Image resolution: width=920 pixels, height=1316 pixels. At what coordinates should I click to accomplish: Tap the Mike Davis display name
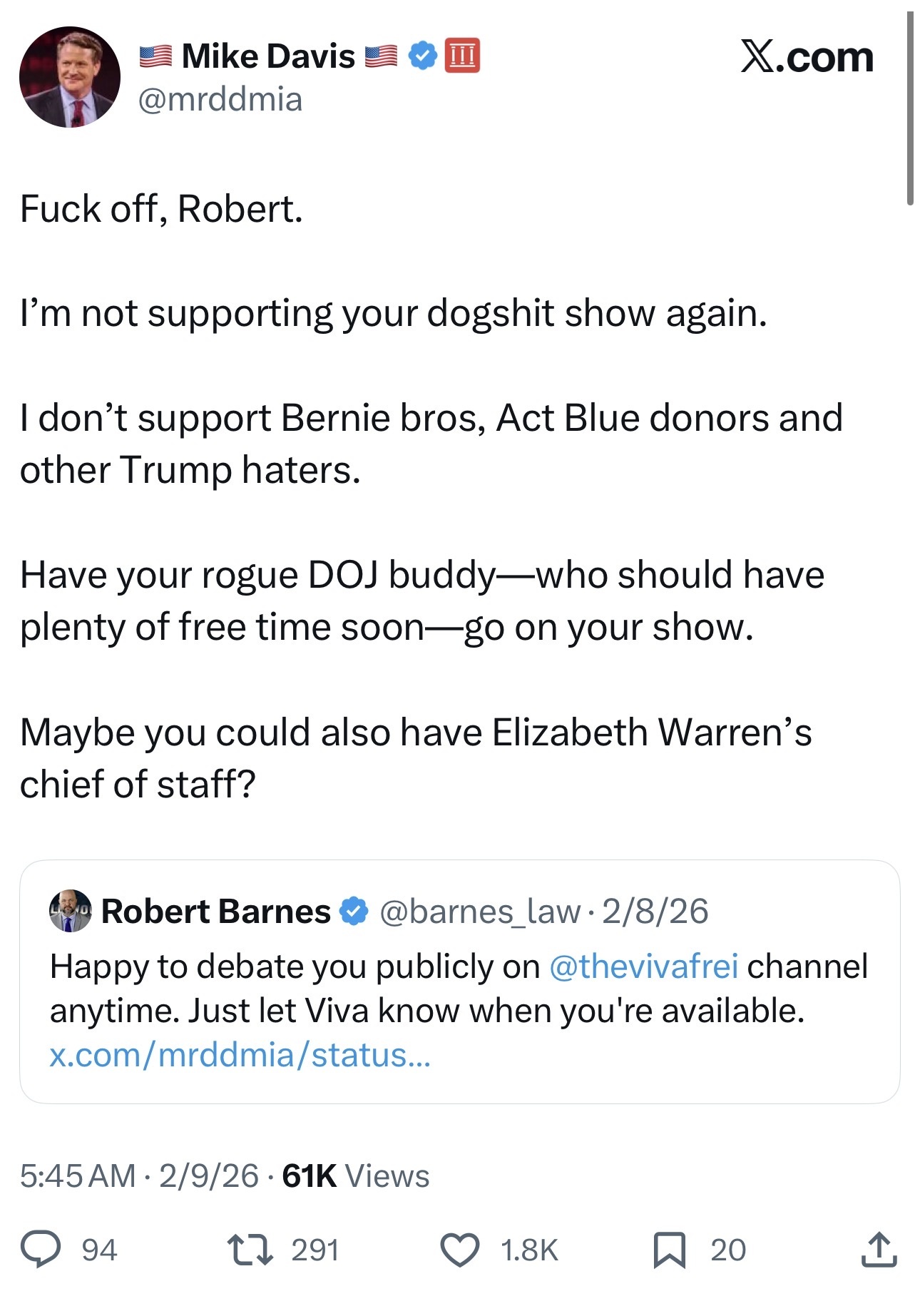[268, 56]
